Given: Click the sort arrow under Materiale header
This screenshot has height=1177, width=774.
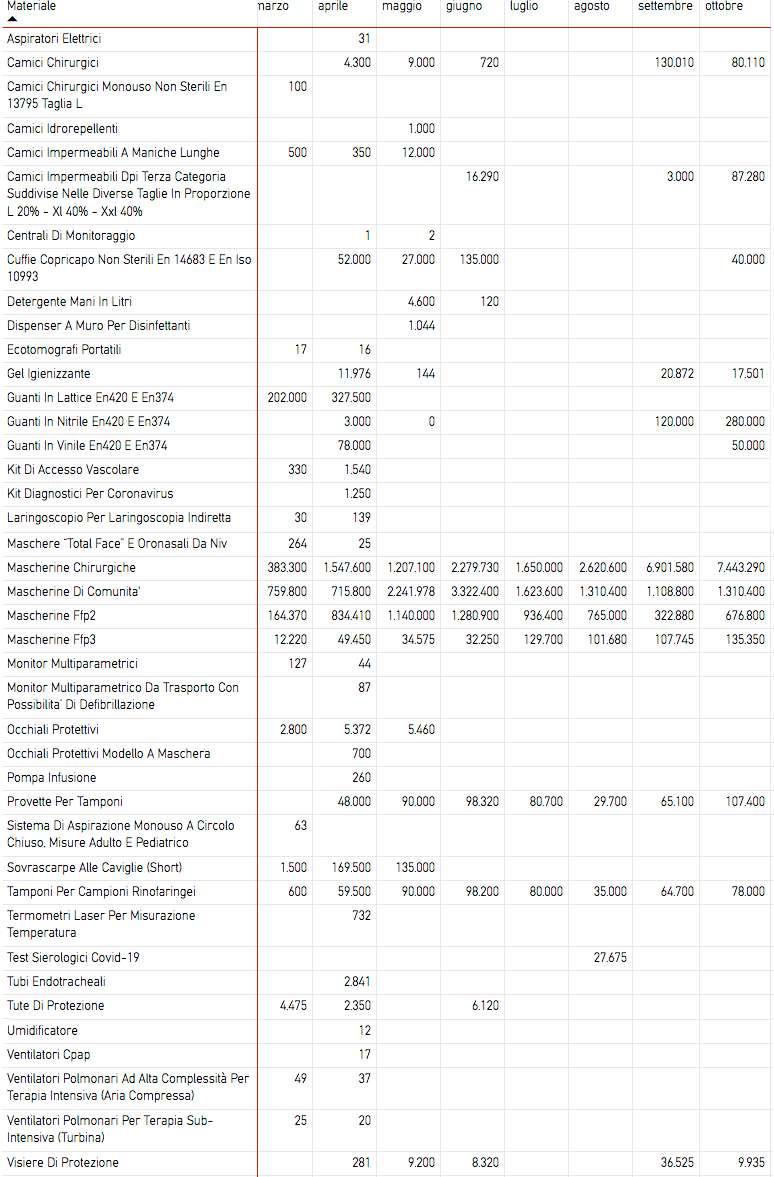Looking at the screenshot, I should tap(12, 19).
